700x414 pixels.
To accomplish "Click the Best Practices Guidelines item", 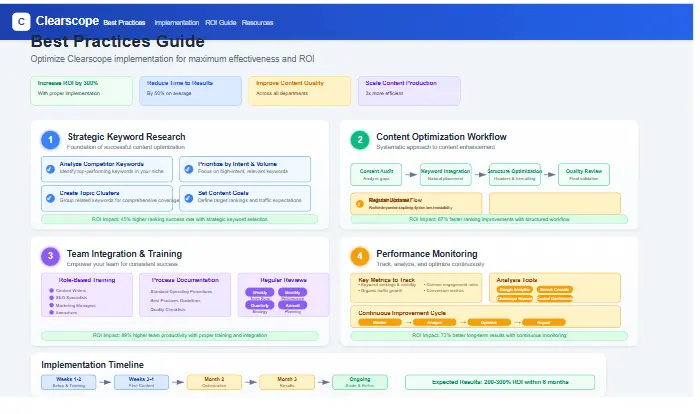I will click(175, 301).
